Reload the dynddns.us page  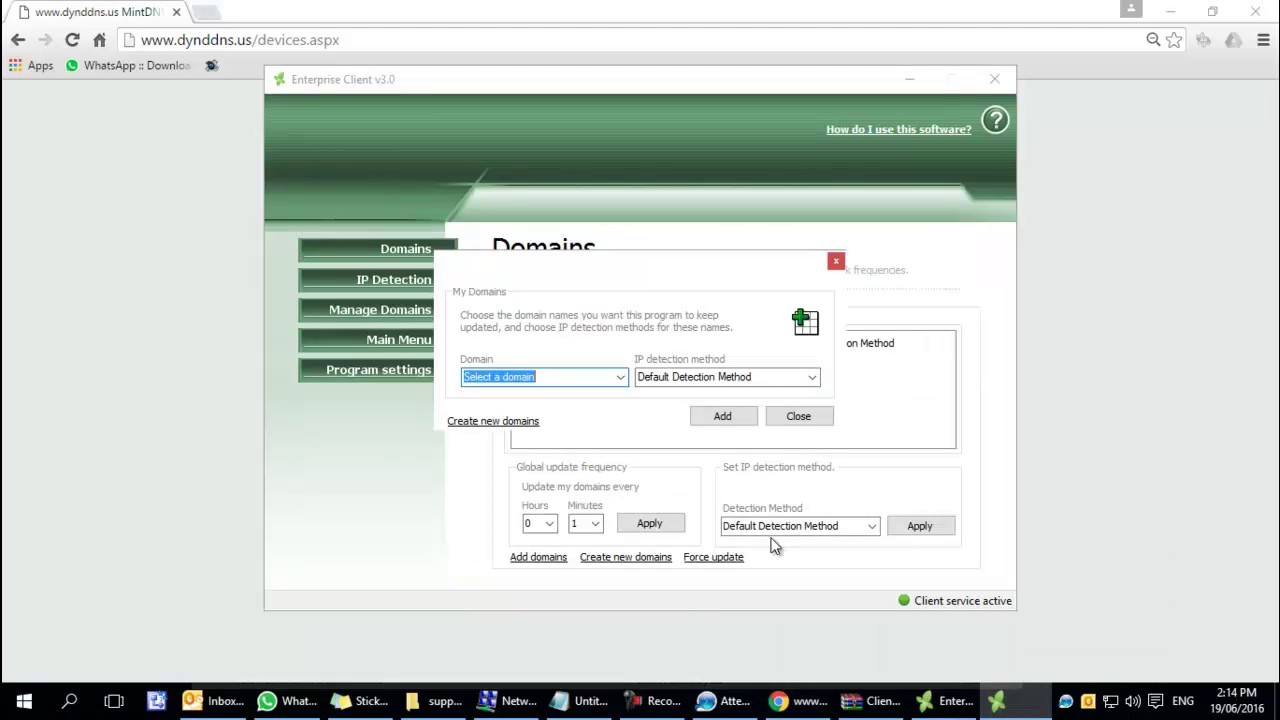[72, 40]
